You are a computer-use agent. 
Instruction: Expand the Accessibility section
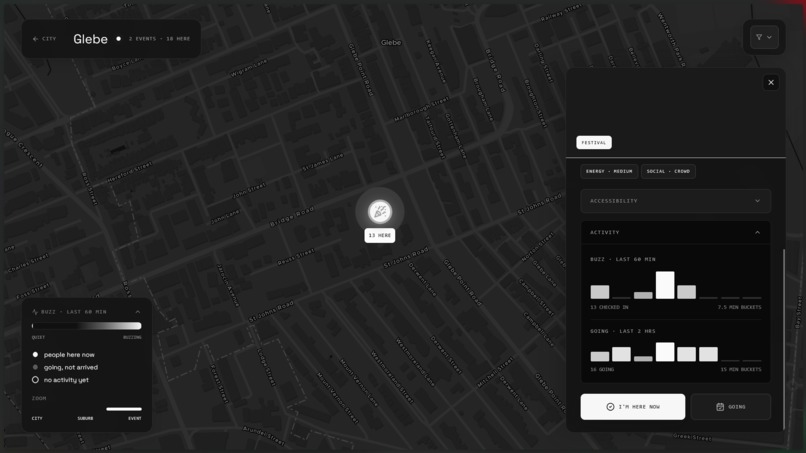pyautogui.click(x=675, y=201)
